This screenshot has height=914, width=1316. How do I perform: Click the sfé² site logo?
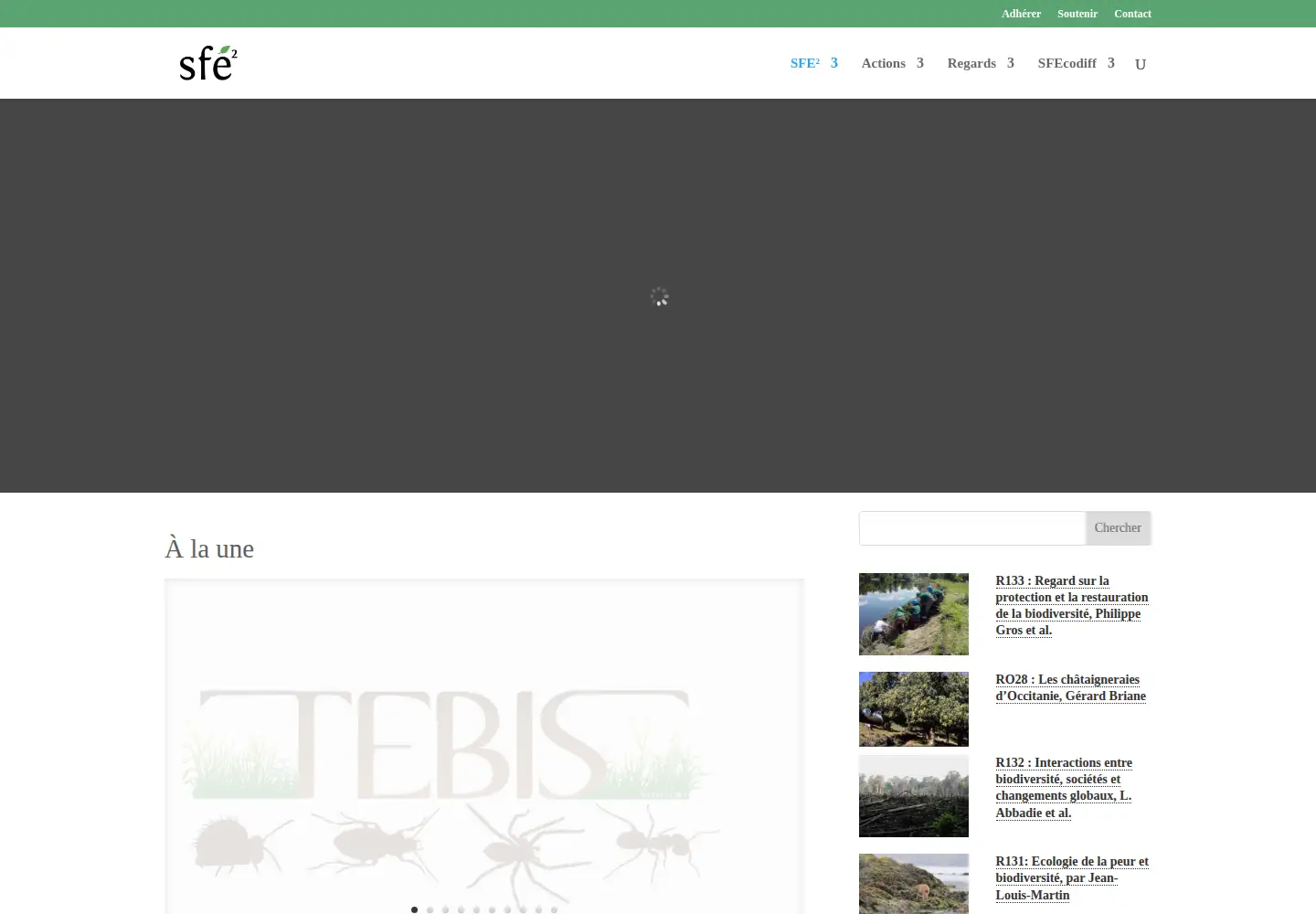tap(208, 63)
